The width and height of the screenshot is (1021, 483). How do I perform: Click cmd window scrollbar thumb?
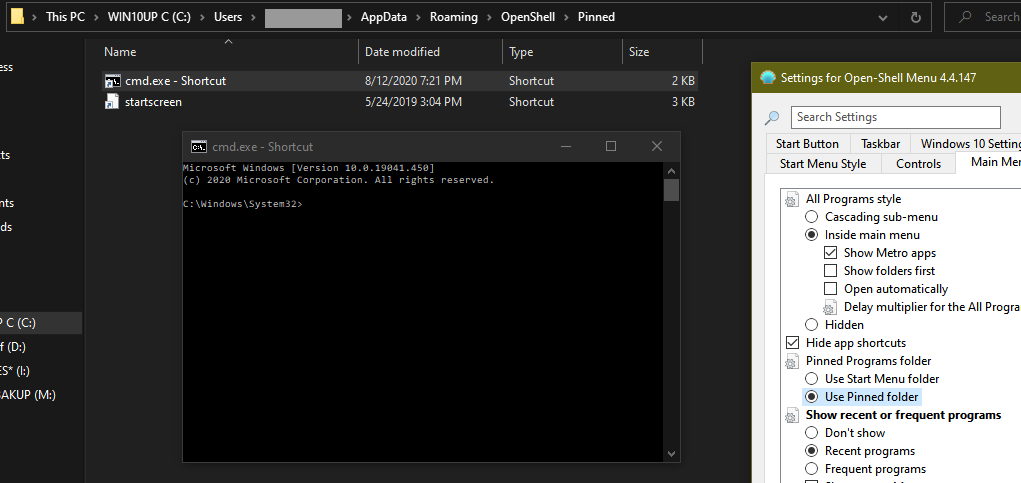point(671,190)
